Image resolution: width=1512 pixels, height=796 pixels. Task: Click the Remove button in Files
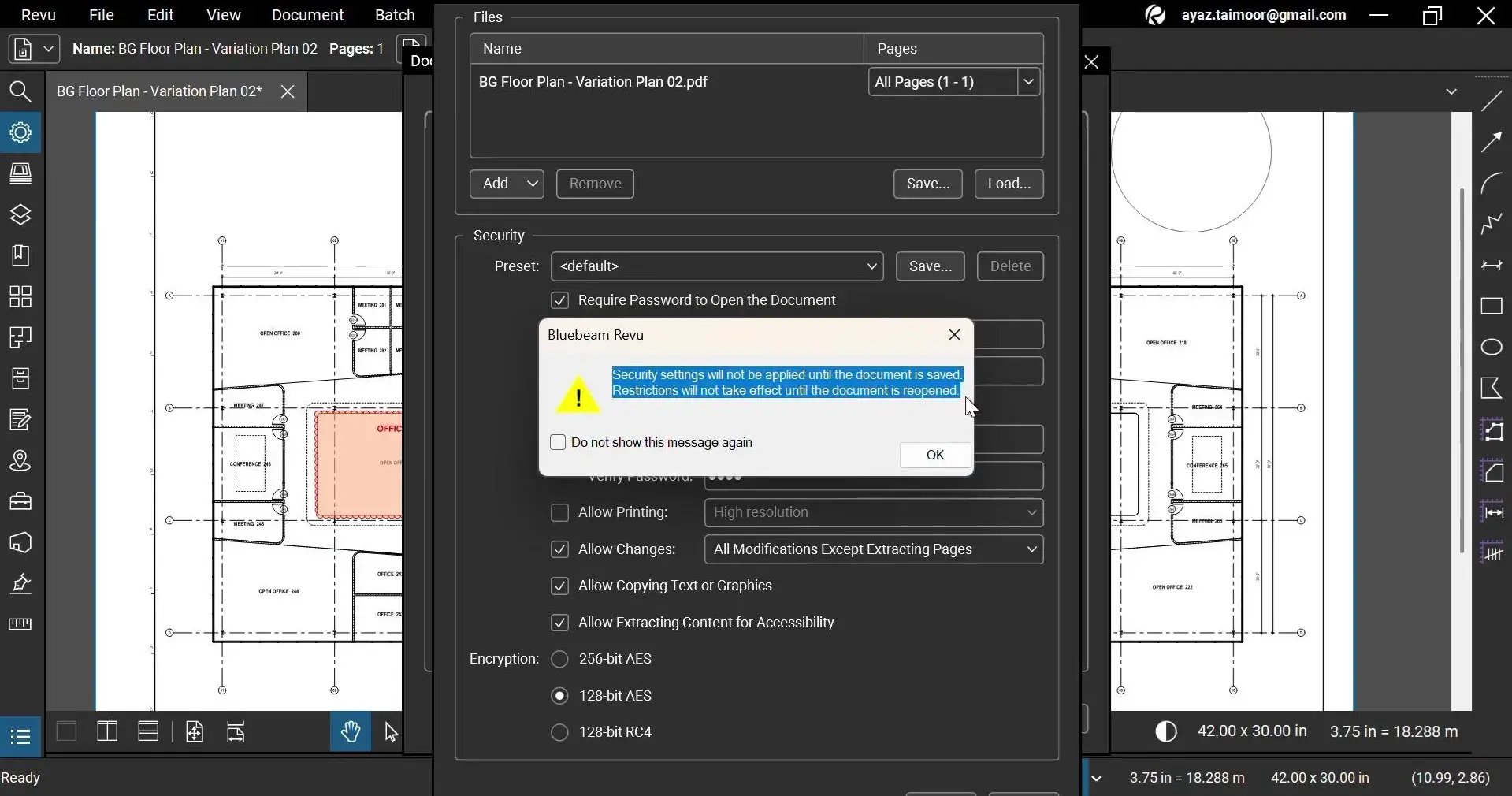click(x=595, y=184)
